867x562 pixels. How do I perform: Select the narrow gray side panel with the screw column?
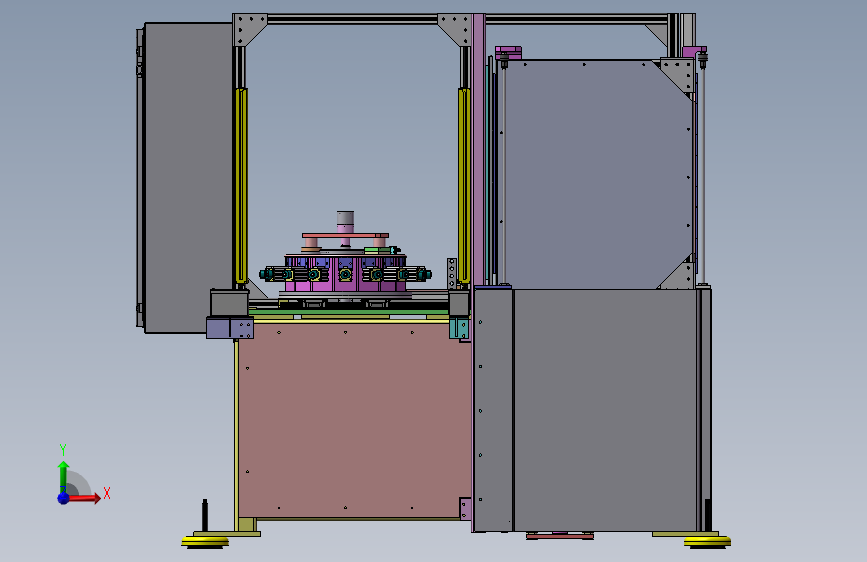pyautogui.click(x=493, y=409)
